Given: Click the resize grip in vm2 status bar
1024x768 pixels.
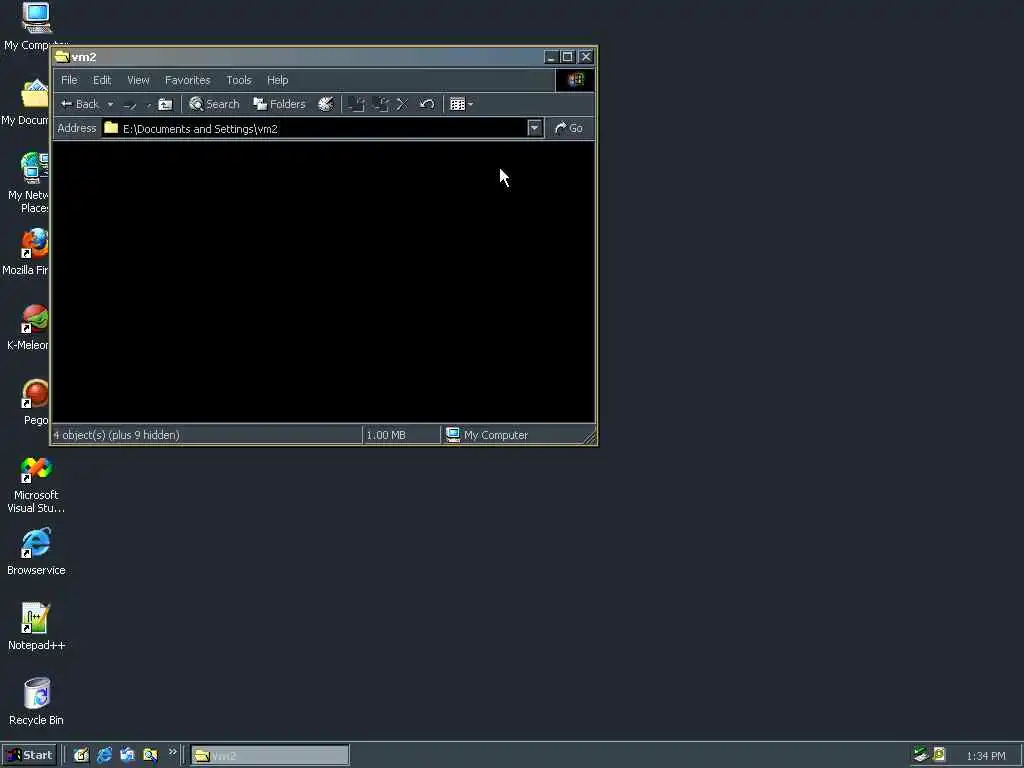Looking at the screenshot, I should click(590, 438).
